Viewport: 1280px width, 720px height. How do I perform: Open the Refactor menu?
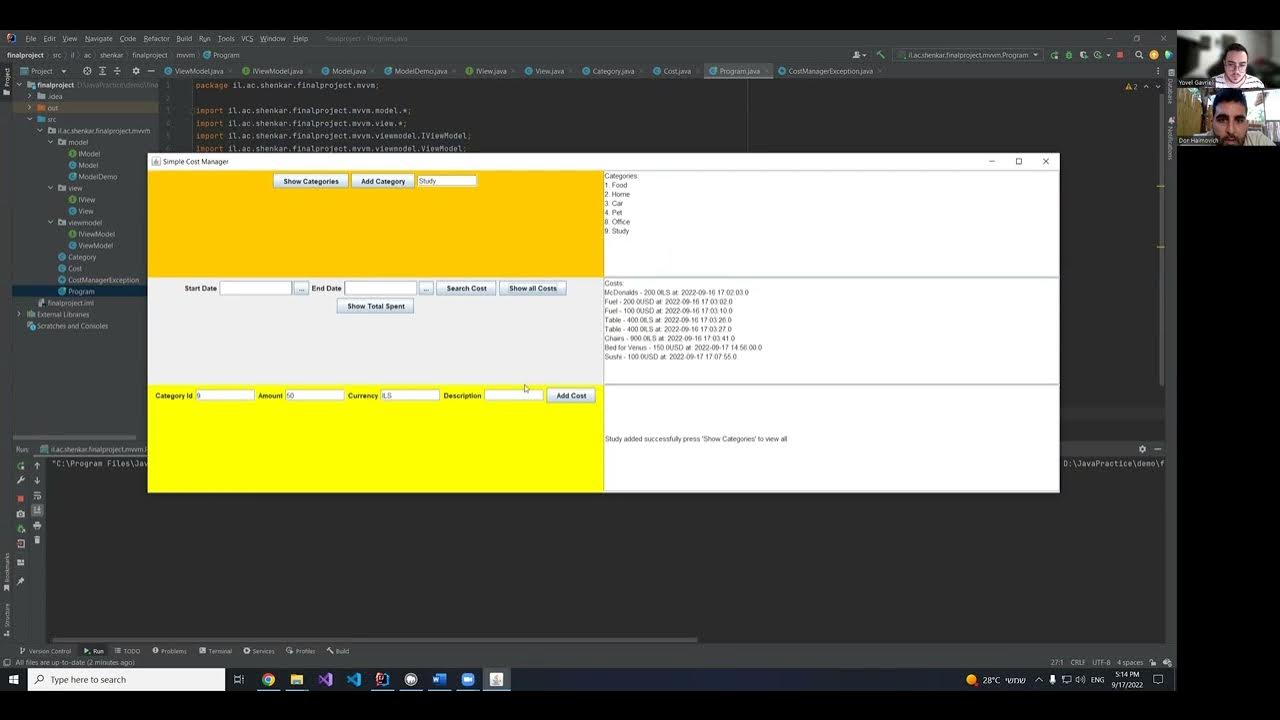tap(156, 38)
